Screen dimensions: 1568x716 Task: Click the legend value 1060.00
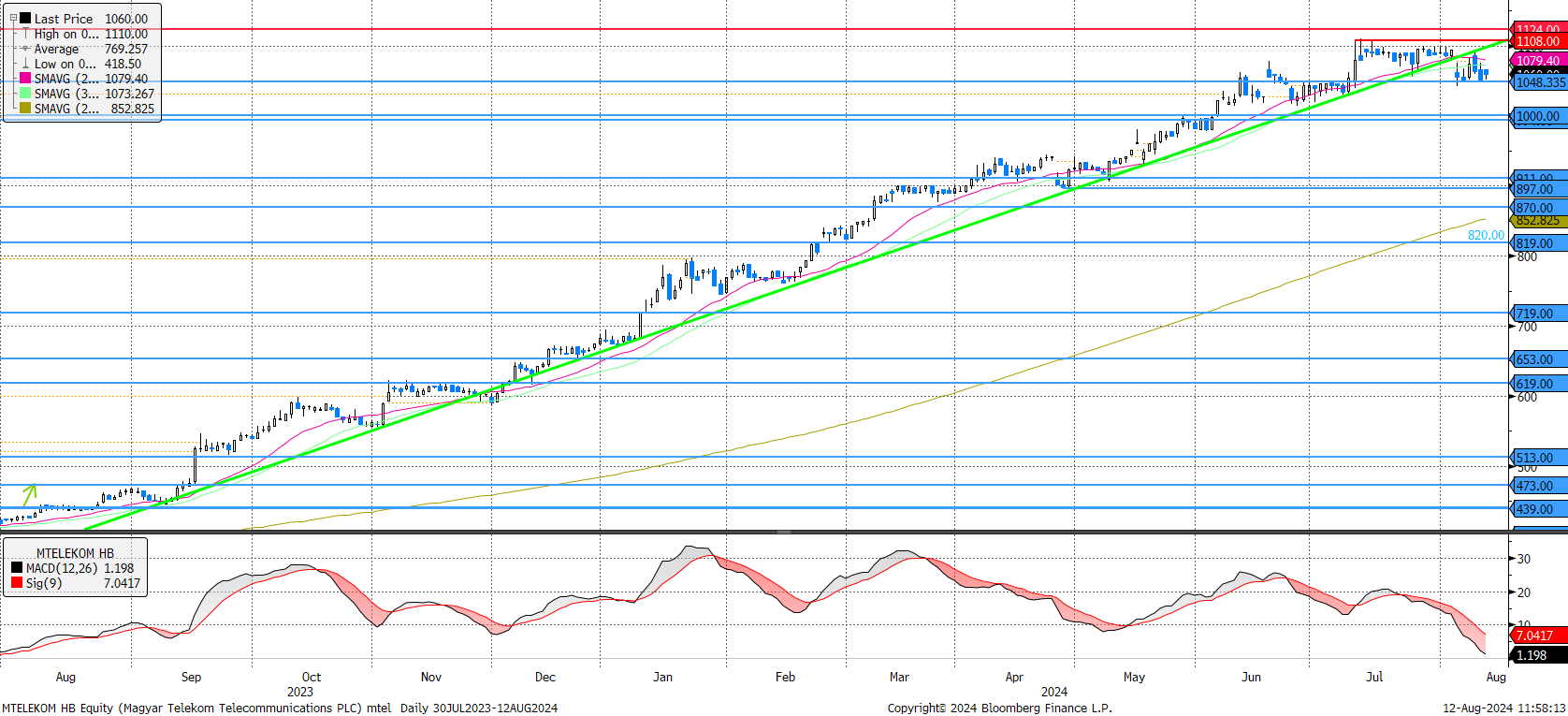126,19
